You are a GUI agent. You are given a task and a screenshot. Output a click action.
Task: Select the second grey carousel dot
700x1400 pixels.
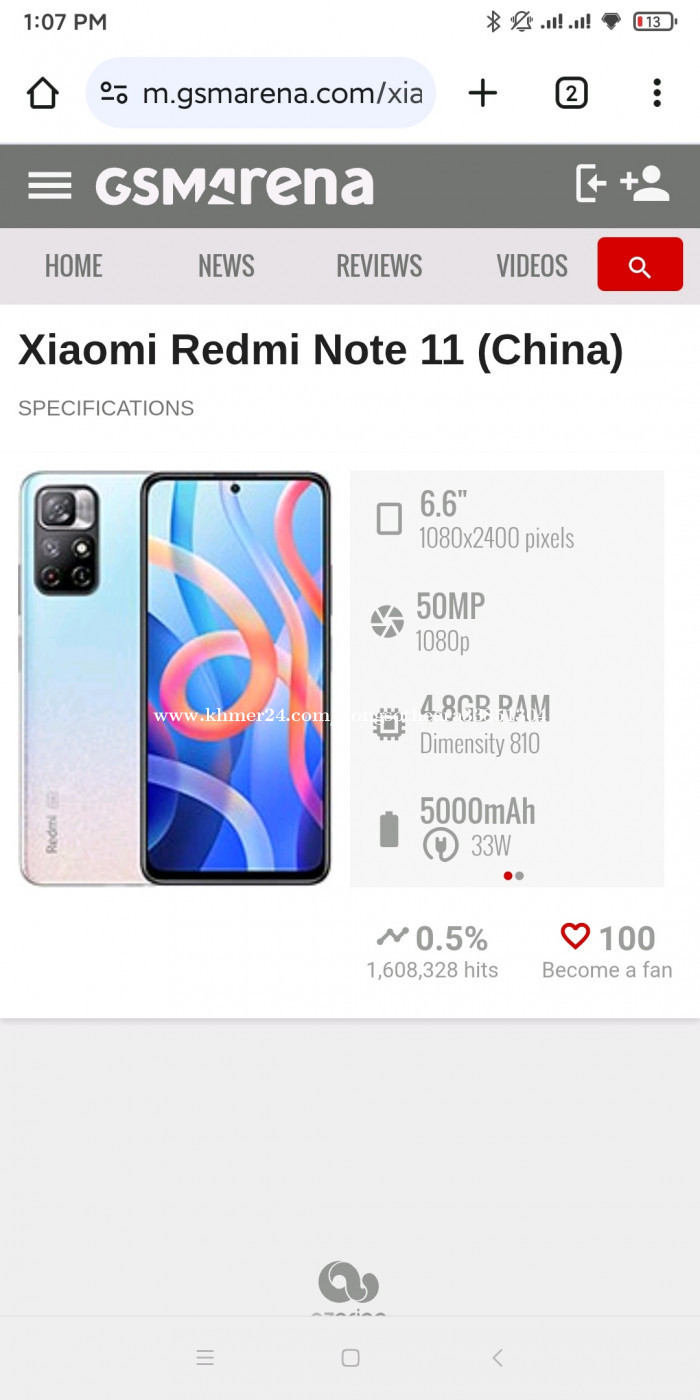(519, 876)
